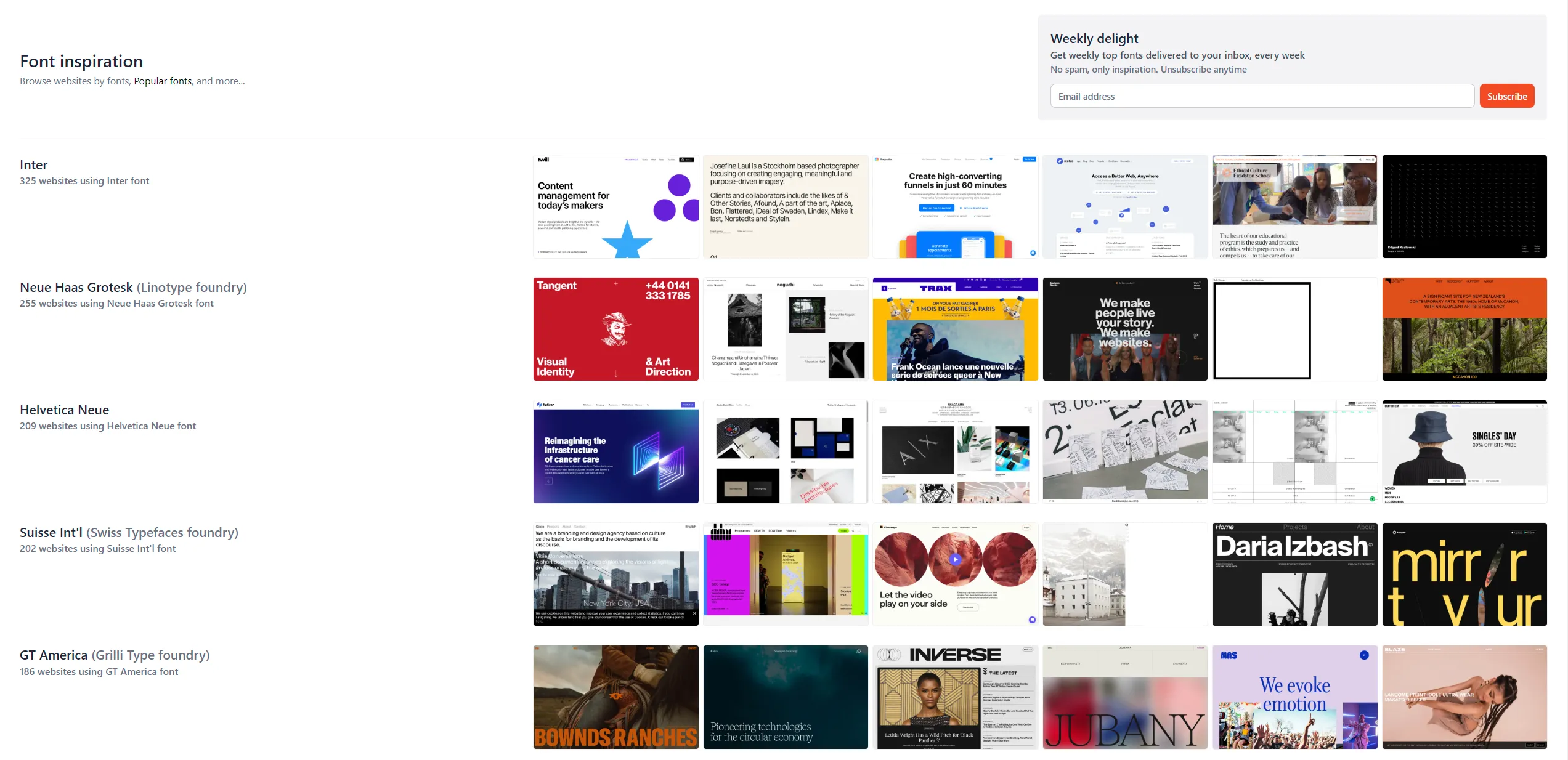Viewport: 1568px width, 760px height.
Task: Open the GT America font page
Action: (x=53, y=655)
